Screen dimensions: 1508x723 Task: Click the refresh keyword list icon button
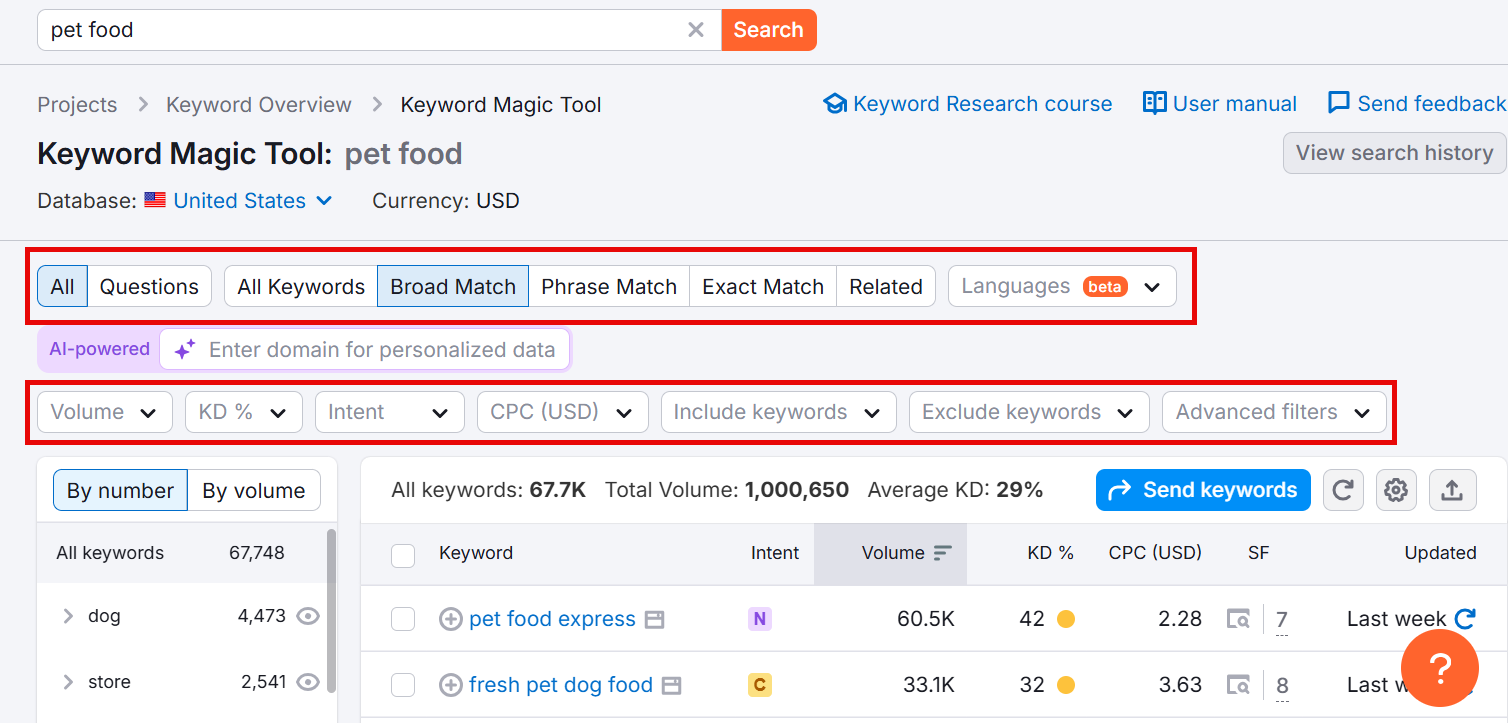point(1343,490)
